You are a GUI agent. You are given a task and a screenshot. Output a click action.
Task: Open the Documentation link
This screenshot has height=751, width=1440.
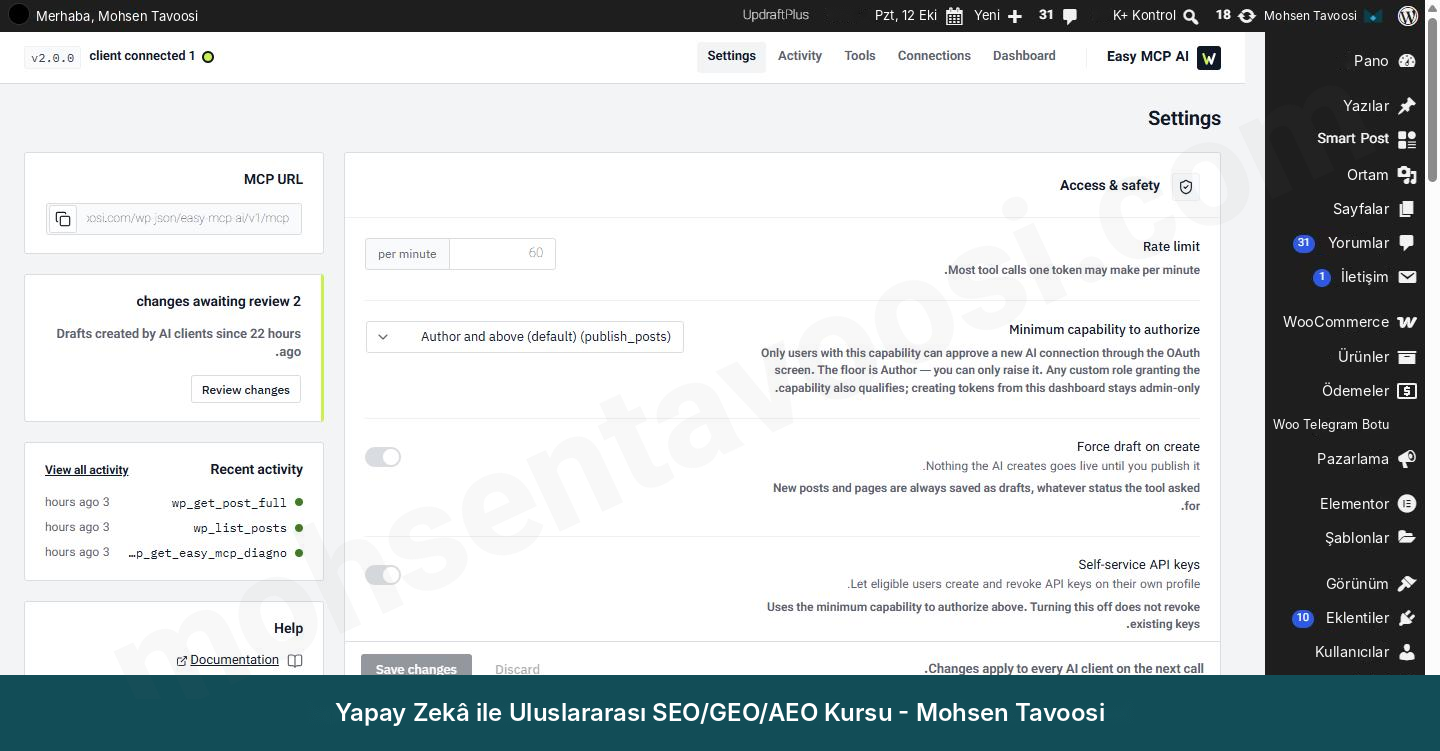[234, 660]
